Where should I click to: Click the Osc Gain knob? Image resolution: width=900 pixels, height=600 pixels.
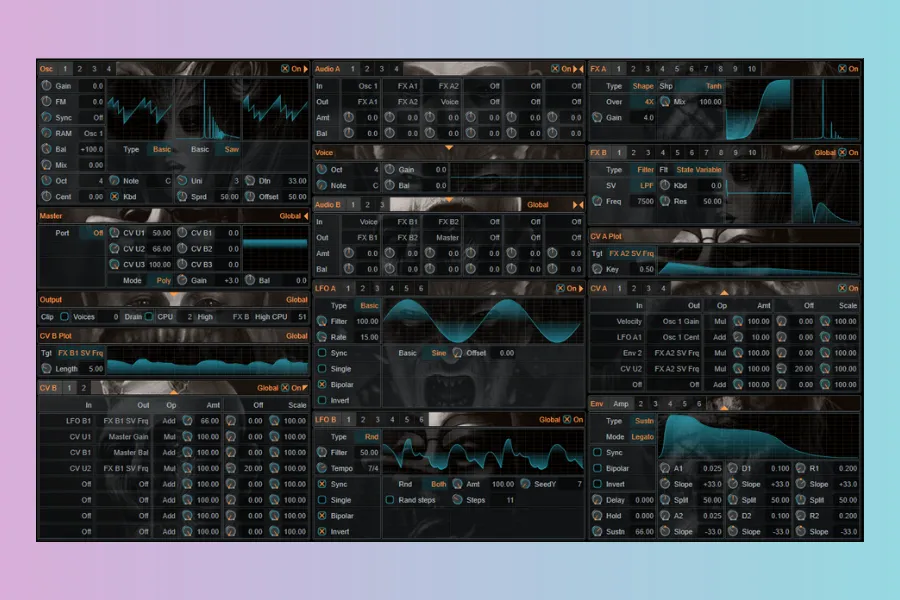pyautogui.click(x=46, y=86)
